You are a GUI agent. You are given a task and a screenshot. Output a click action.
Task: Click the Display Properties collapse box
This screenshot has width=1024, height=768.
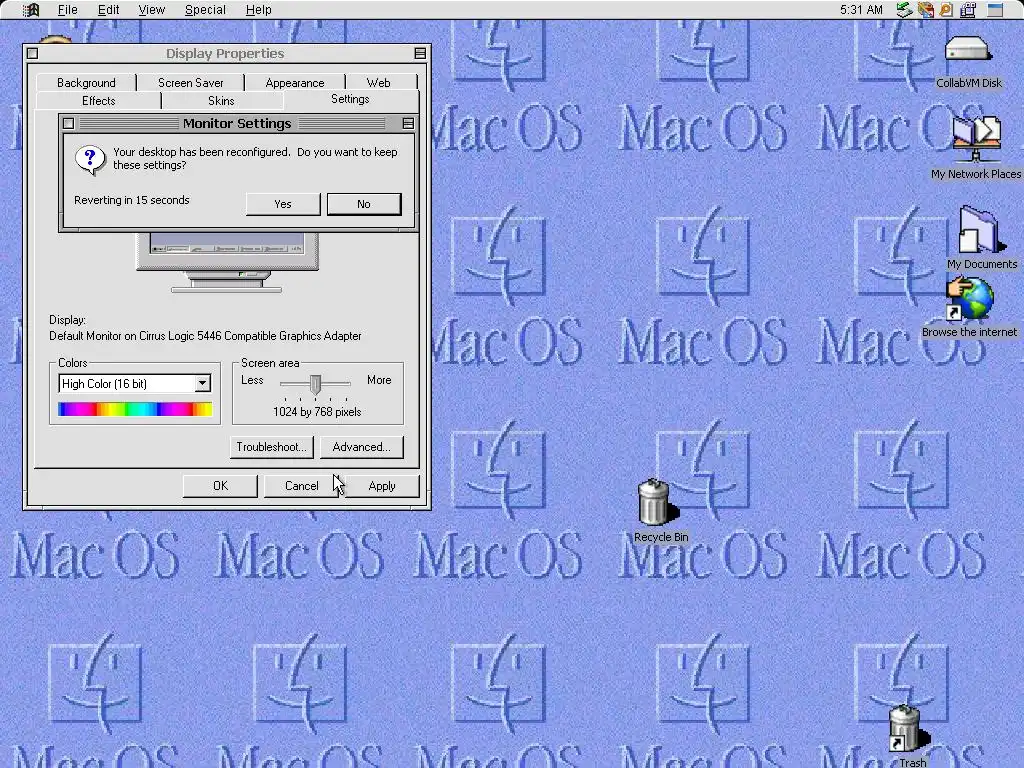[421, 54]
